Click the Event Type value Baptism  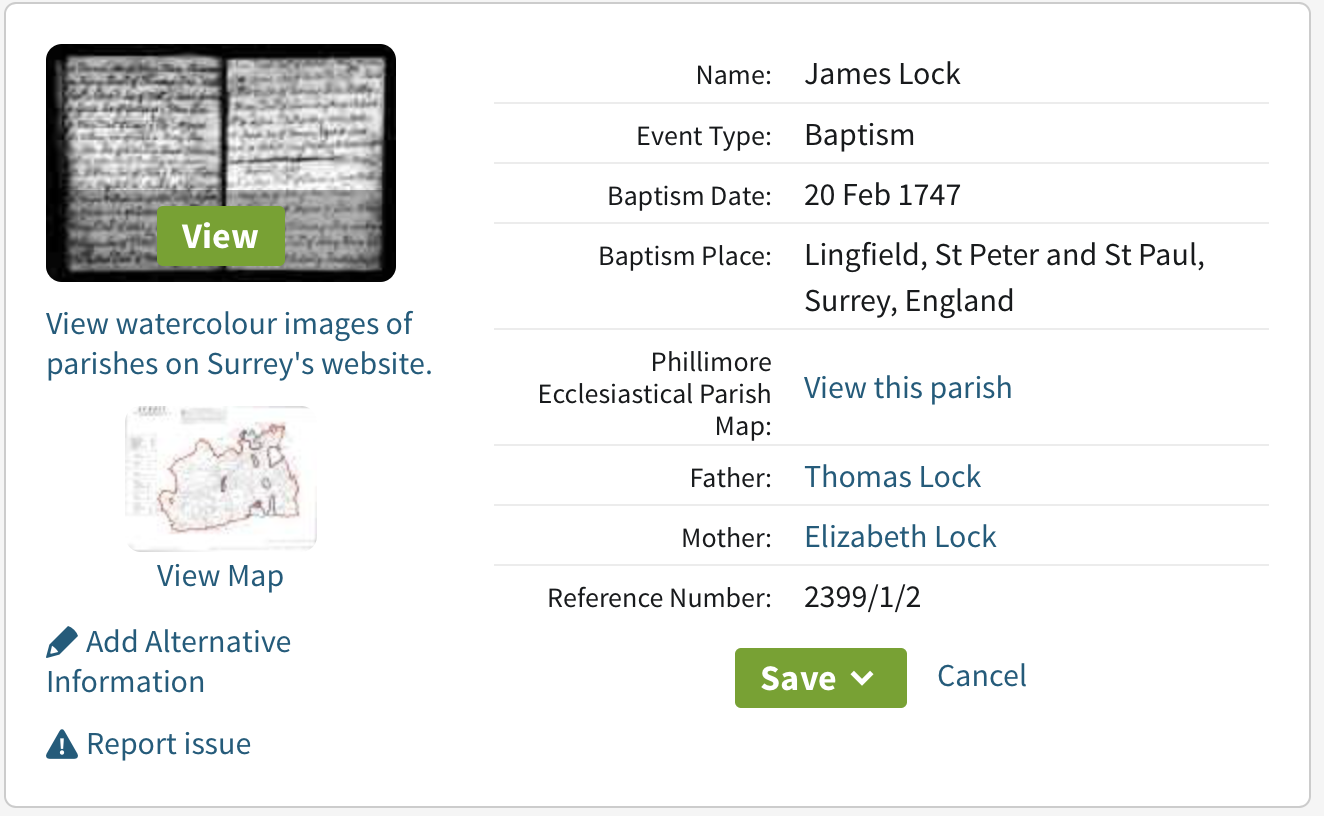click(859, 135)
